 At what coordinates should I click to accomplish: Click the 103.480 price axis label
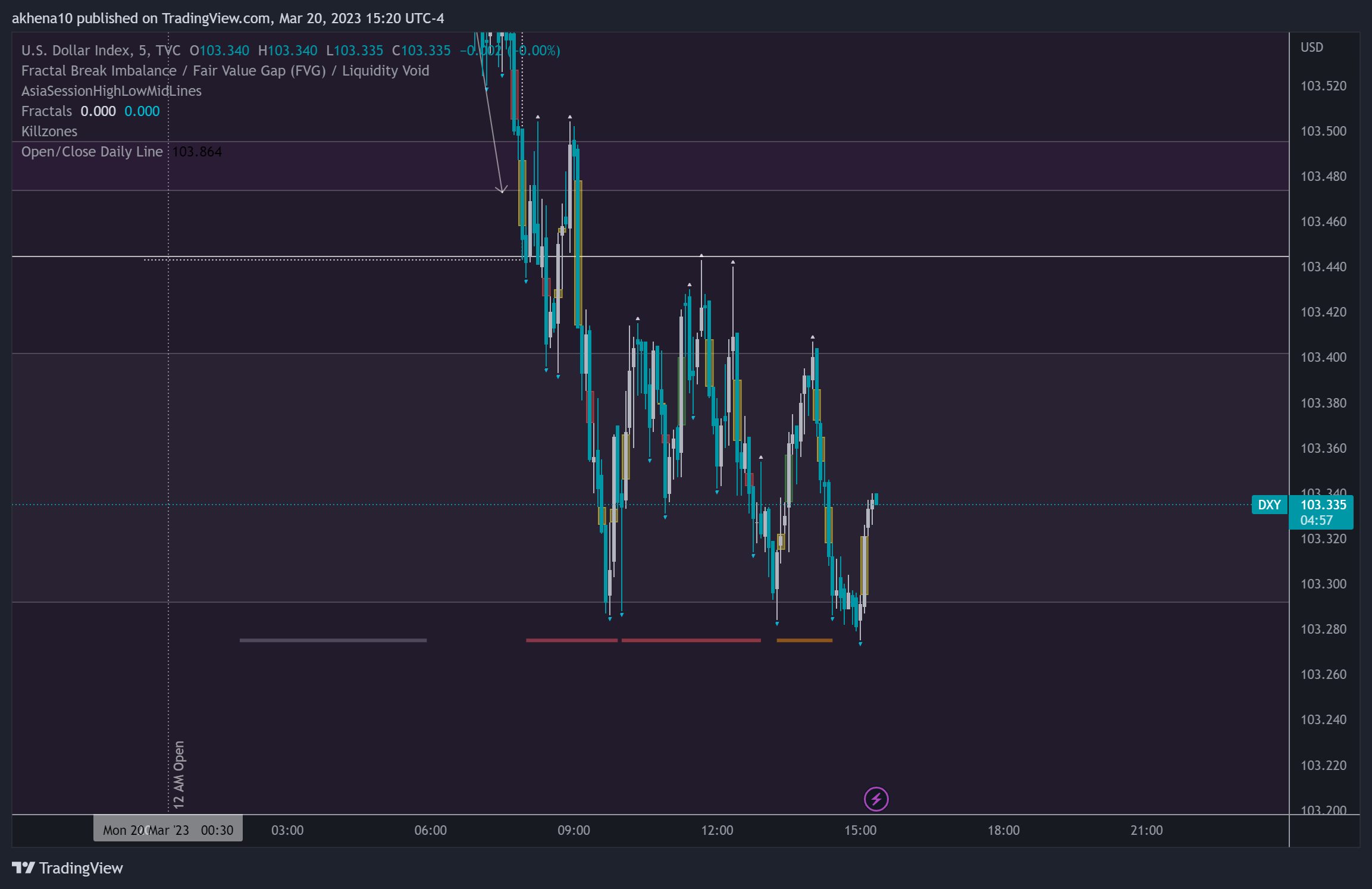pos(1323,176)
